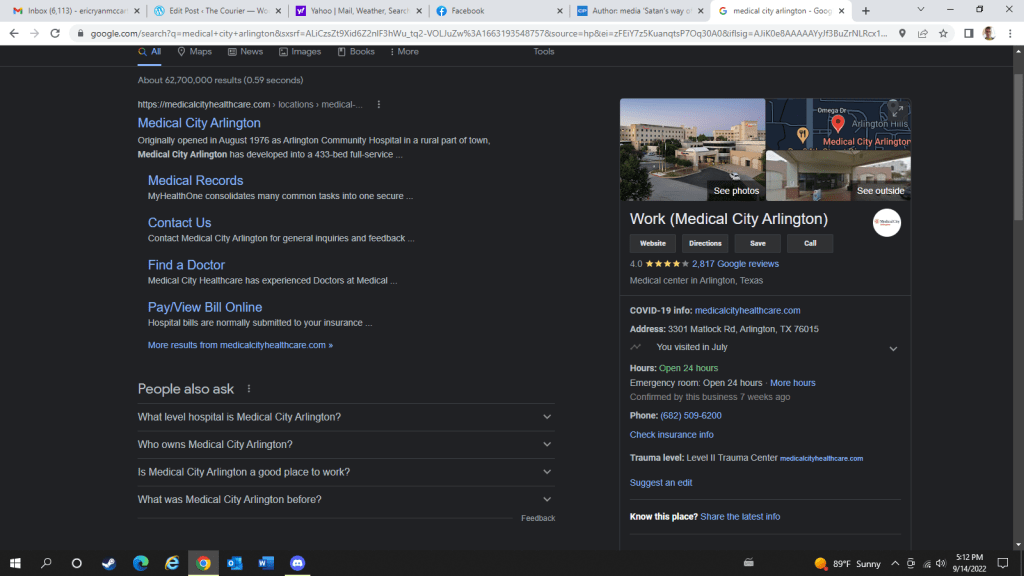Launch Steam from the taskbar
This screenshot has width=1024, height=576.
[x=108, y=563]
